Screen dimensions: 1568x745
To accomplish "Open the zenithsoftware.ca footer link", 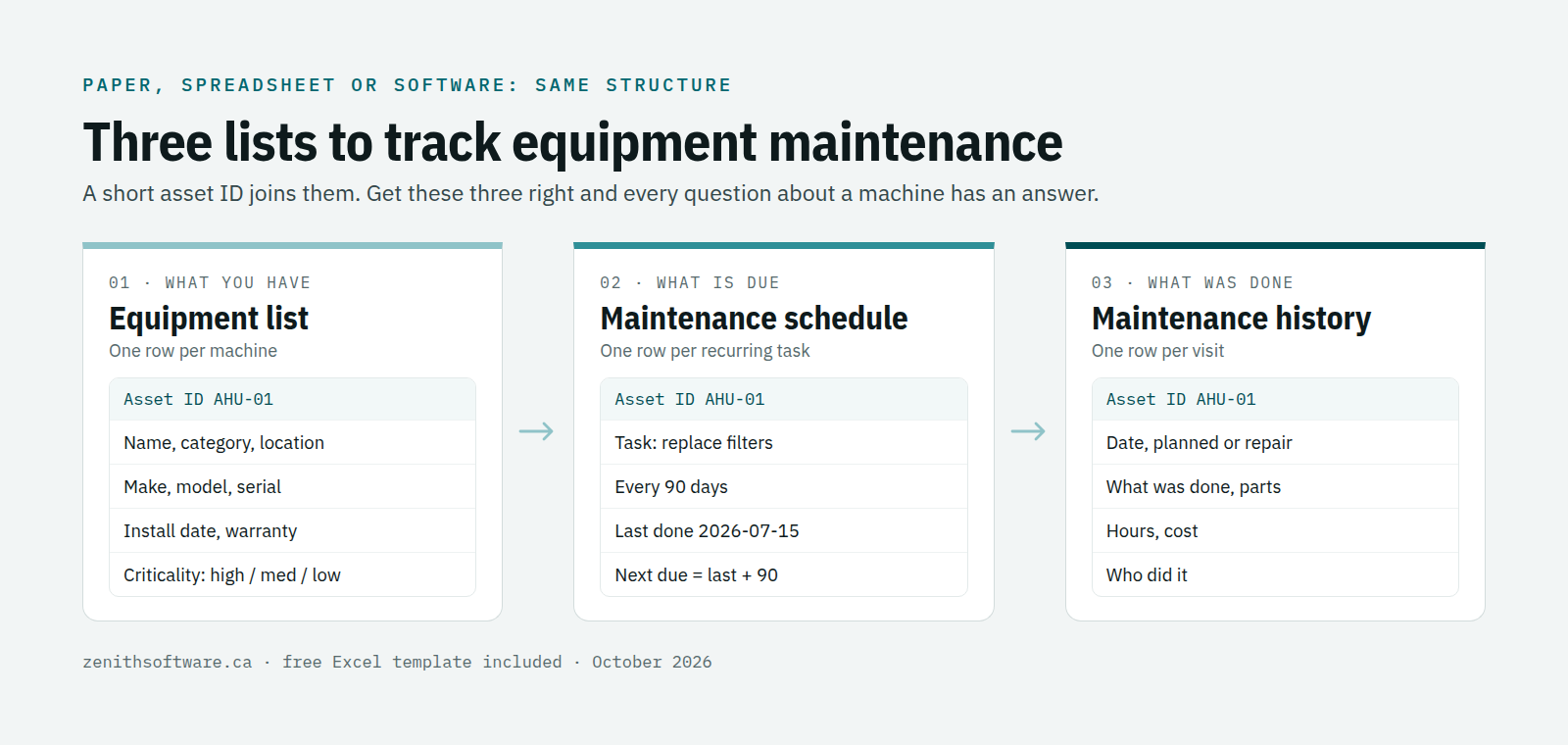I will pos(168,663).
